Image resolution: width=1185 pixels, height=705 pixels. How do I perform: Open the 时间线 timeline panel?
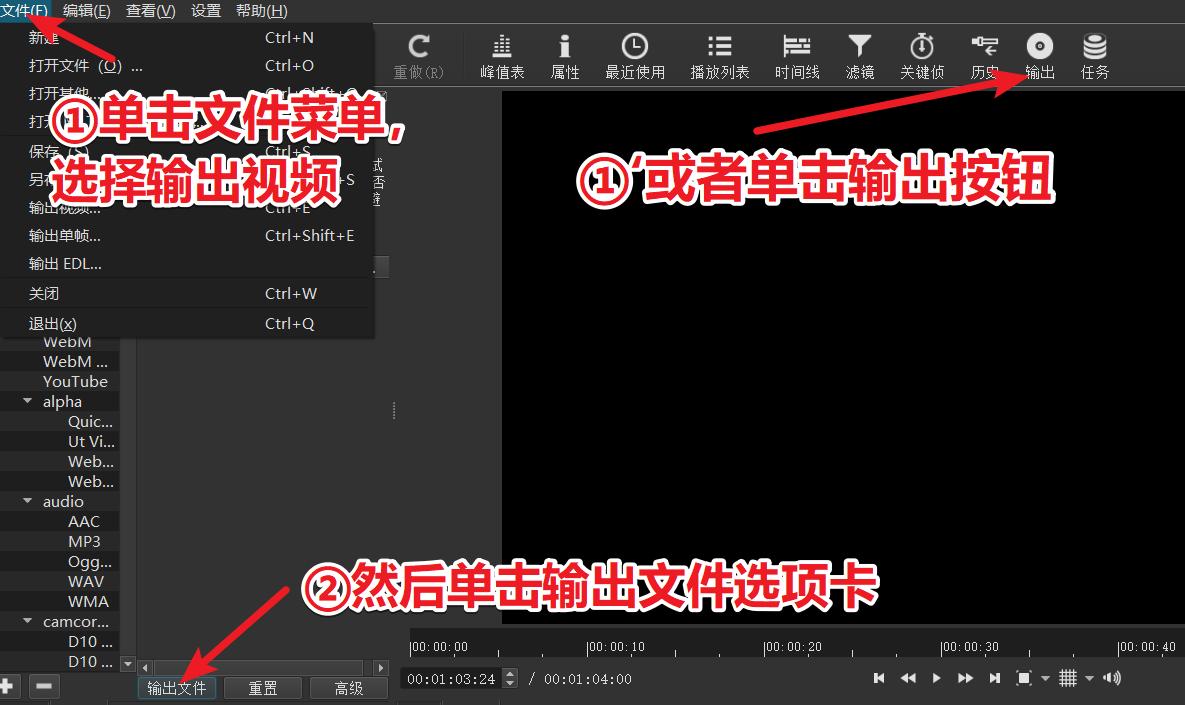[796, 55]
